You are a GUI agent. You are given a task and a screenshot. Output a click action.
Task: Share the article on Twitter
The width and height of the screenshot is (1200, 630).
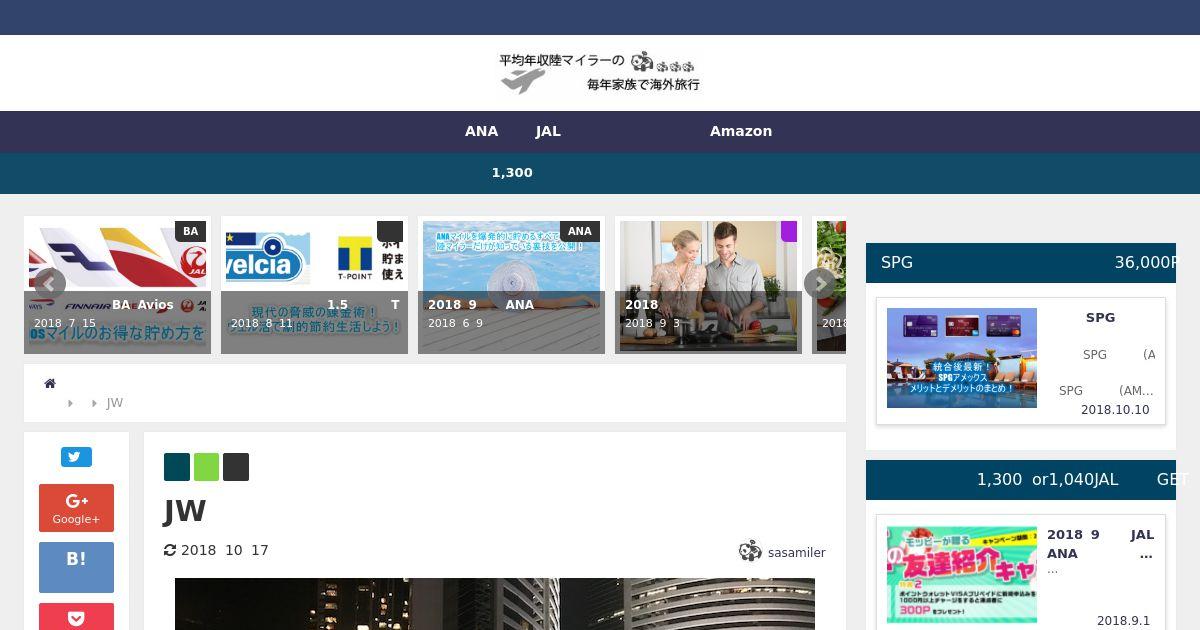coord(76,457)
